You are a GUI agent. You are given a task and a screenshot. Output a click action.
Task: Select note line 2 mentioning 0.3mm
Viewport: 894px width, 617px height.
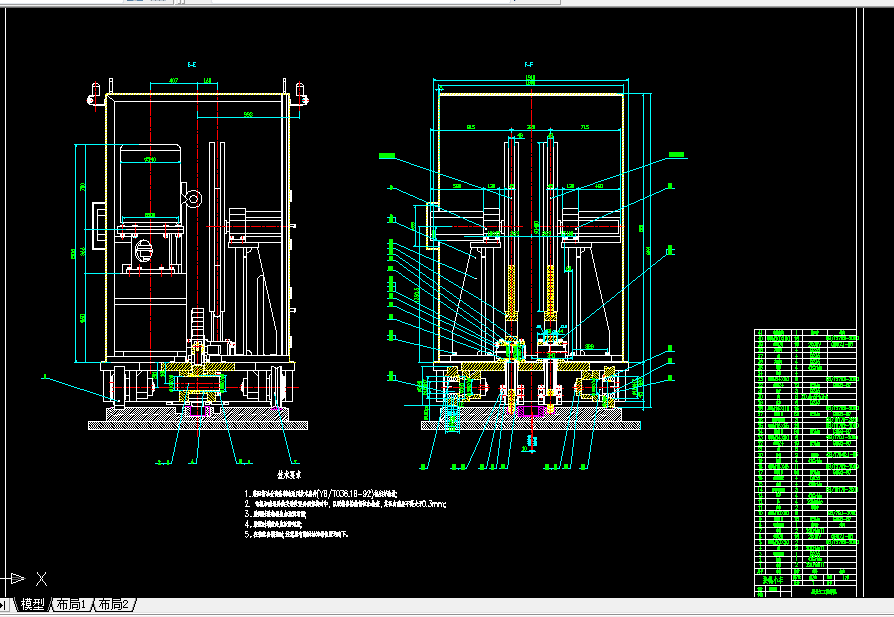pyautogui.click(x=346, y=504)
